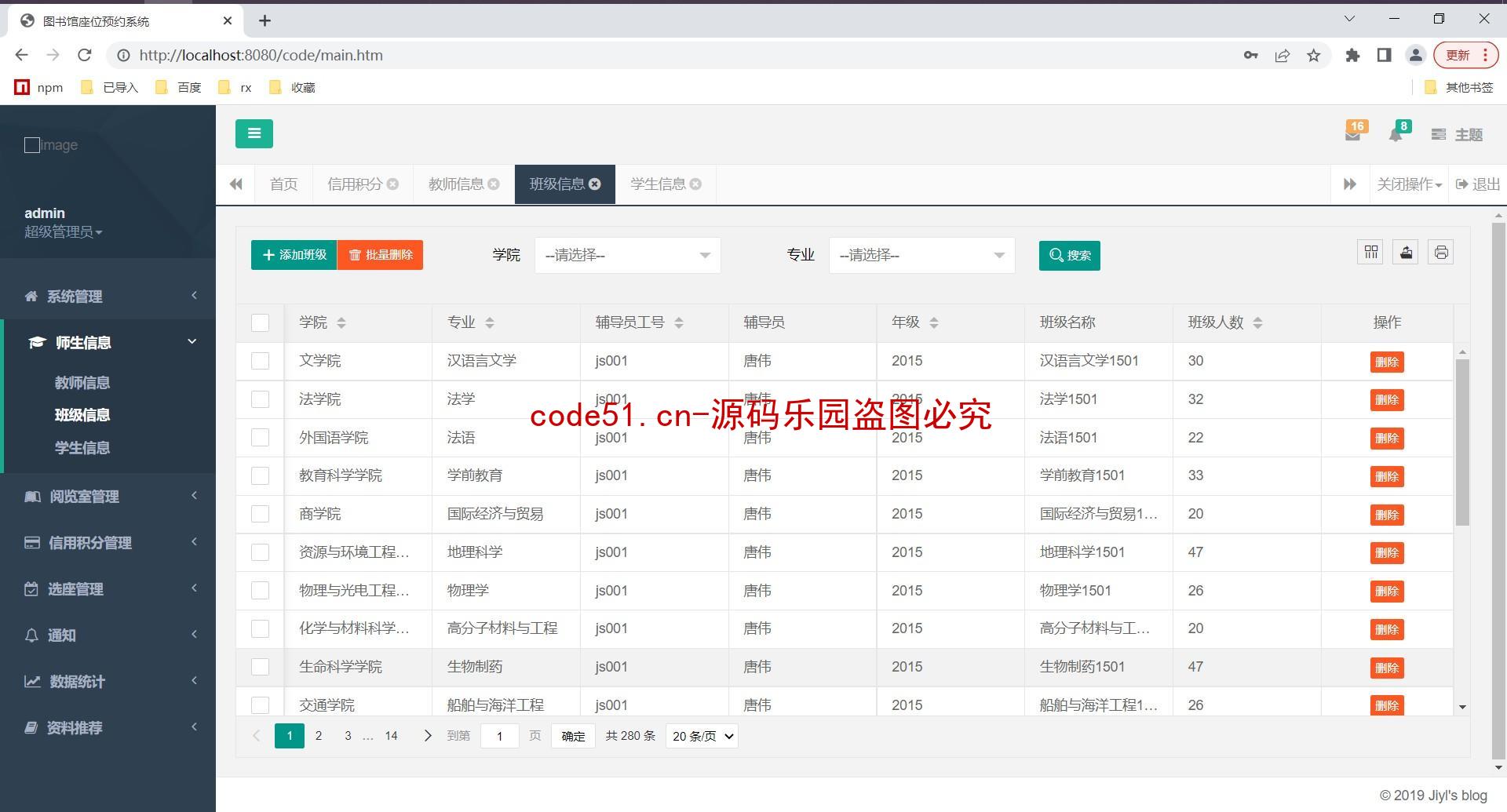Collapse the 师生信息 sidebar menu
The height and width of the screenshot is (812, 1507).
(108, 342)
